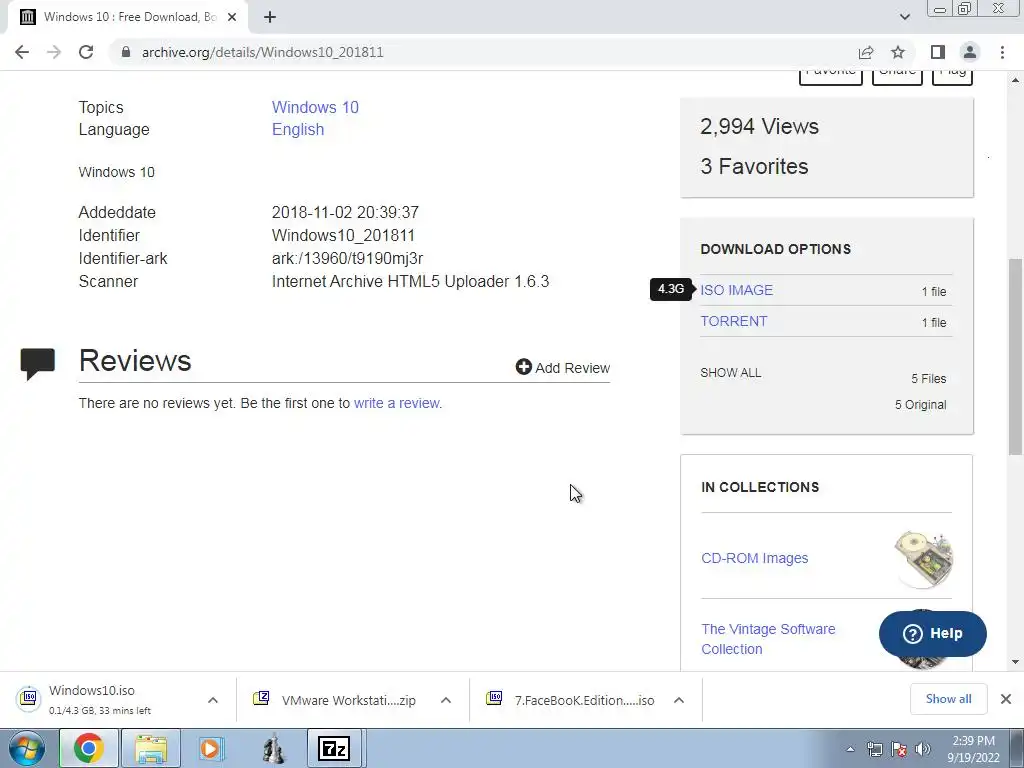The width and height of the screenshot is (1024, 768).
Task: Click the scrollbar up arrow
Action: pos(1016,80)
